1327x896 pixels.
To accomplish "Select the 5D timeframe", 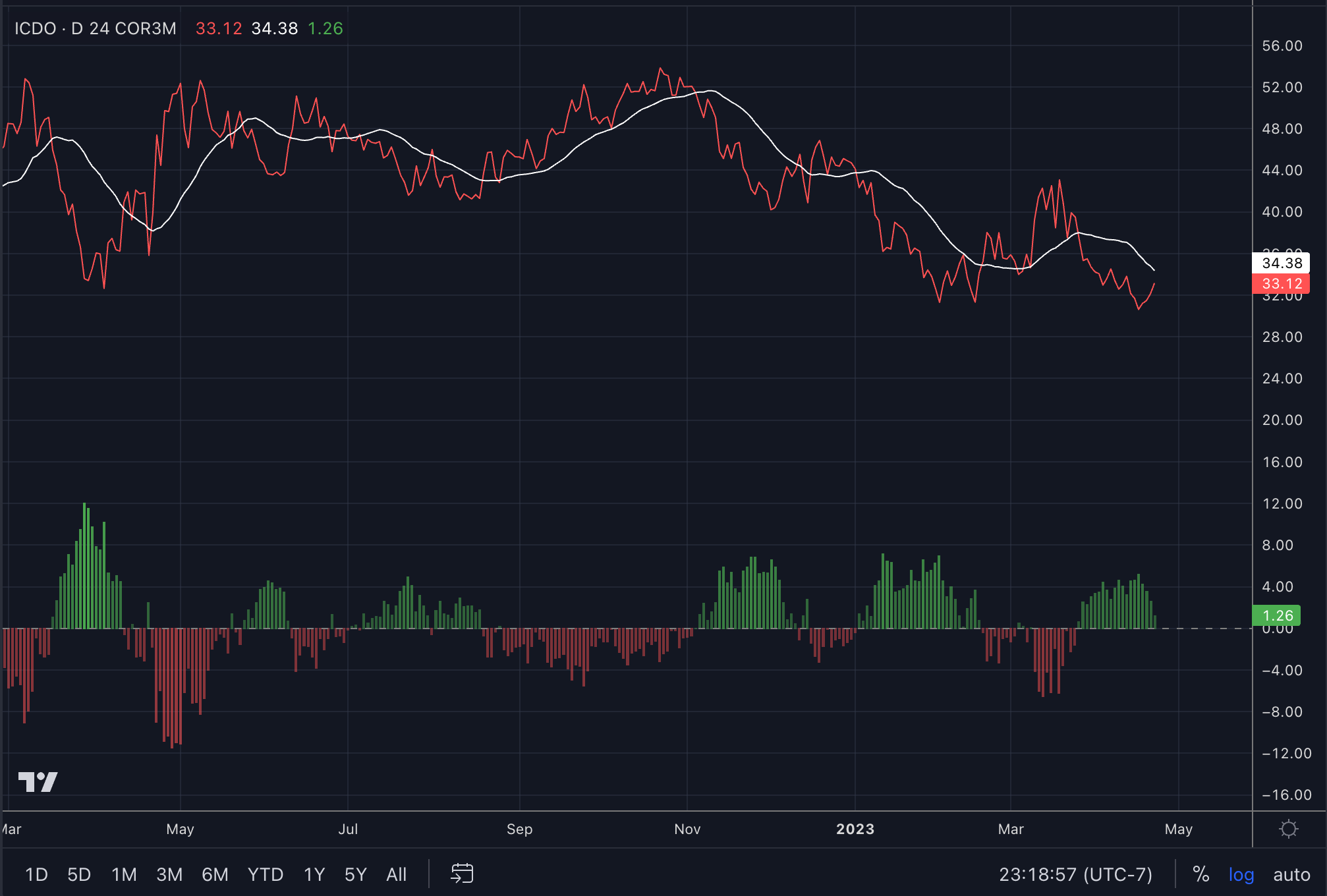I will (79, 874).
